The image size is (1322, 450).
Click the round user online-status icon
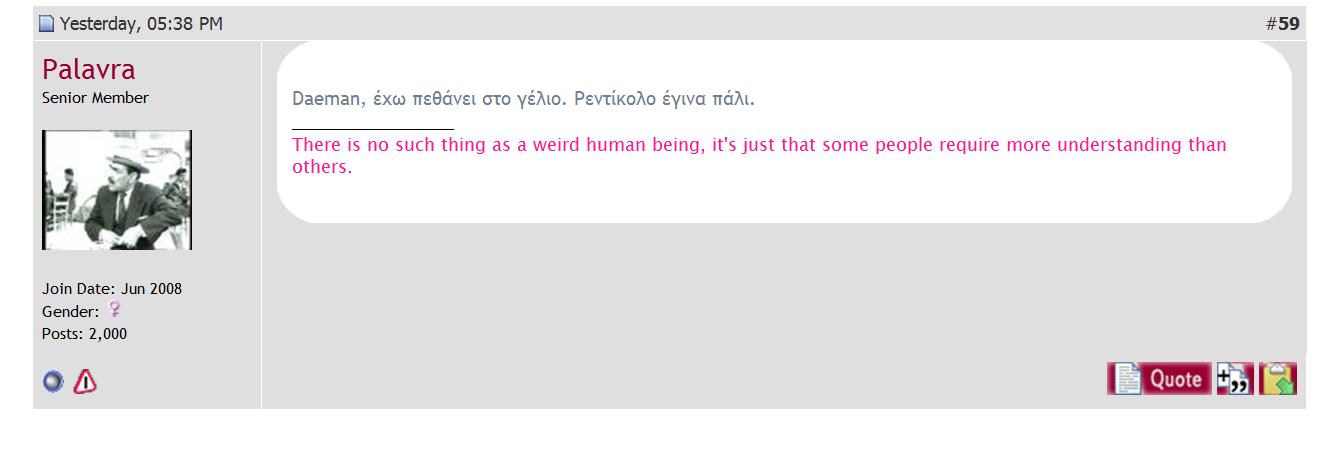point(53,381)
